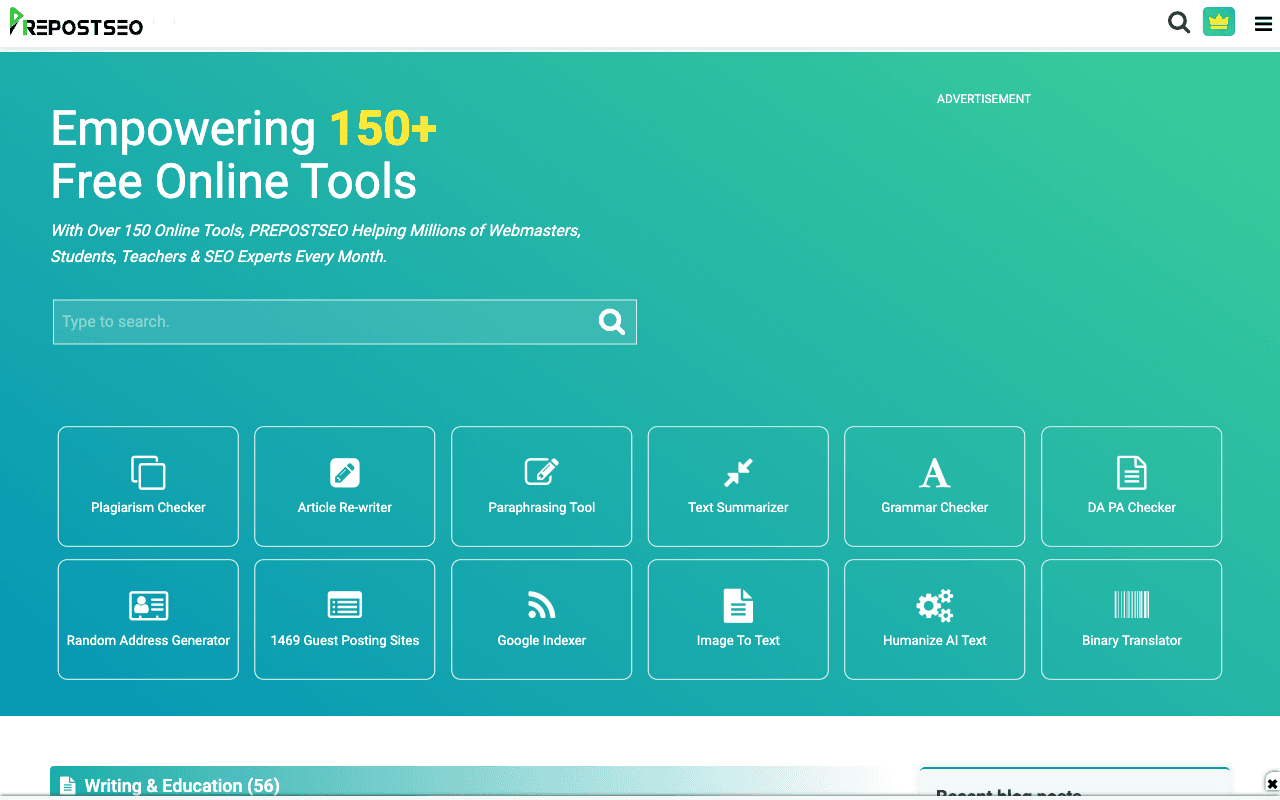Click the Writing & Education (56) heading

click(x=182, y=785)
